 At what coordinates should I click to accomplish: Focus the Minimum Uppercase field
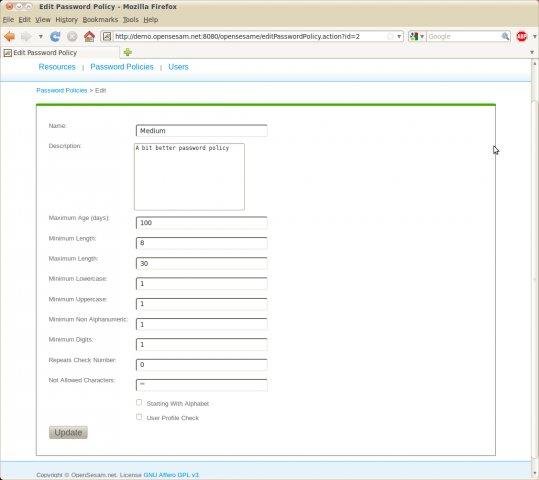[201, 304]
